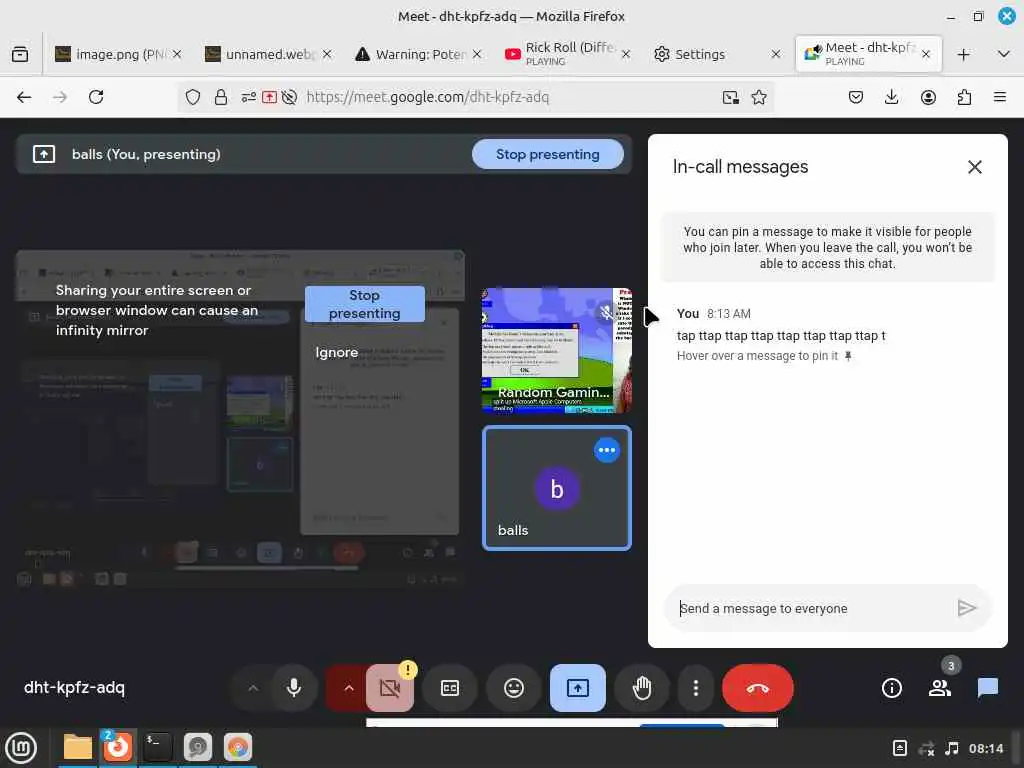Click the present screen button in call bar
The image size is (1024, 768).
pos(578,688)
